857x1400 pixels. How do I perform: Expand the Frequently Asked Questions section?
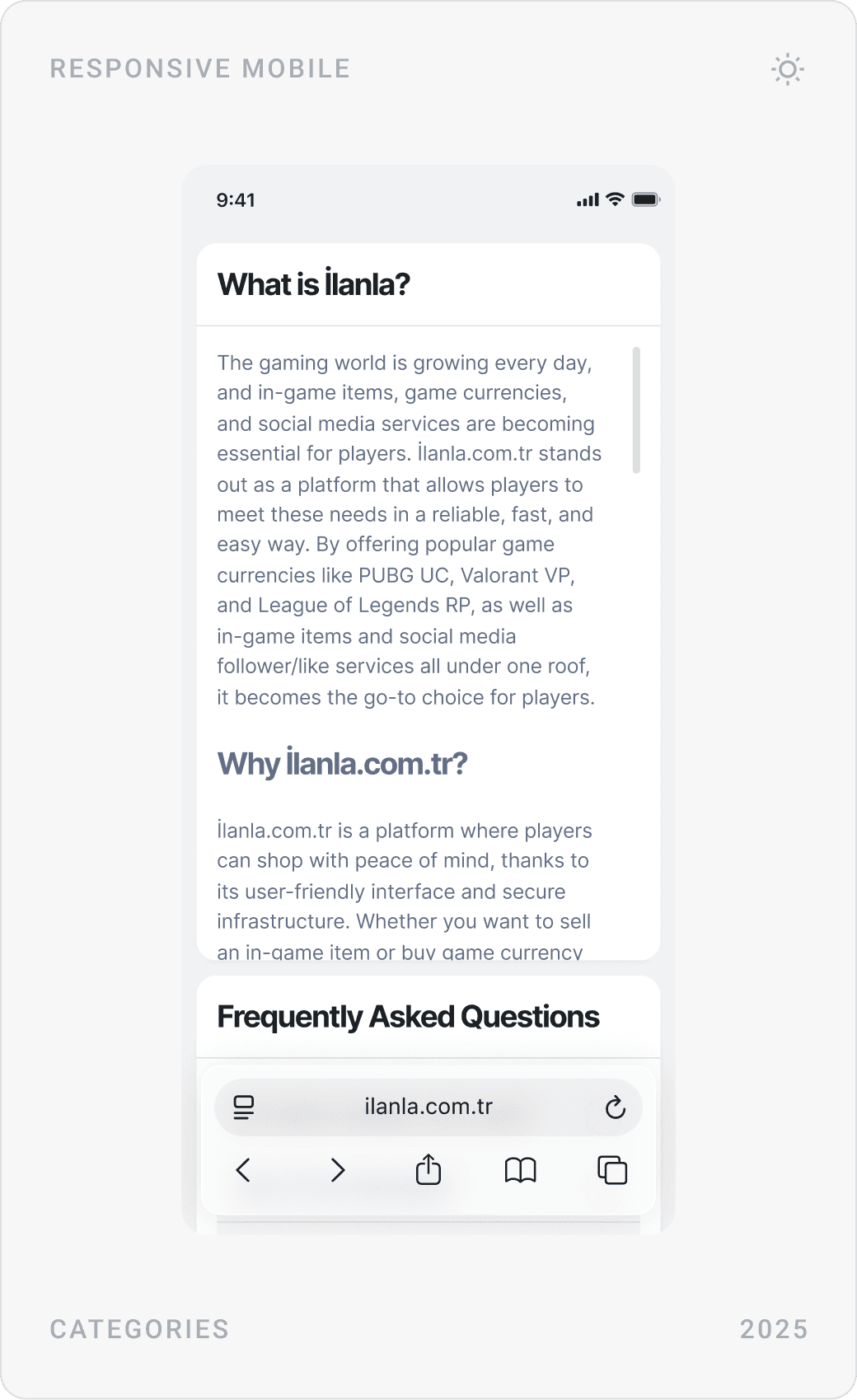pyautogui.click(x=407, y=1016)
